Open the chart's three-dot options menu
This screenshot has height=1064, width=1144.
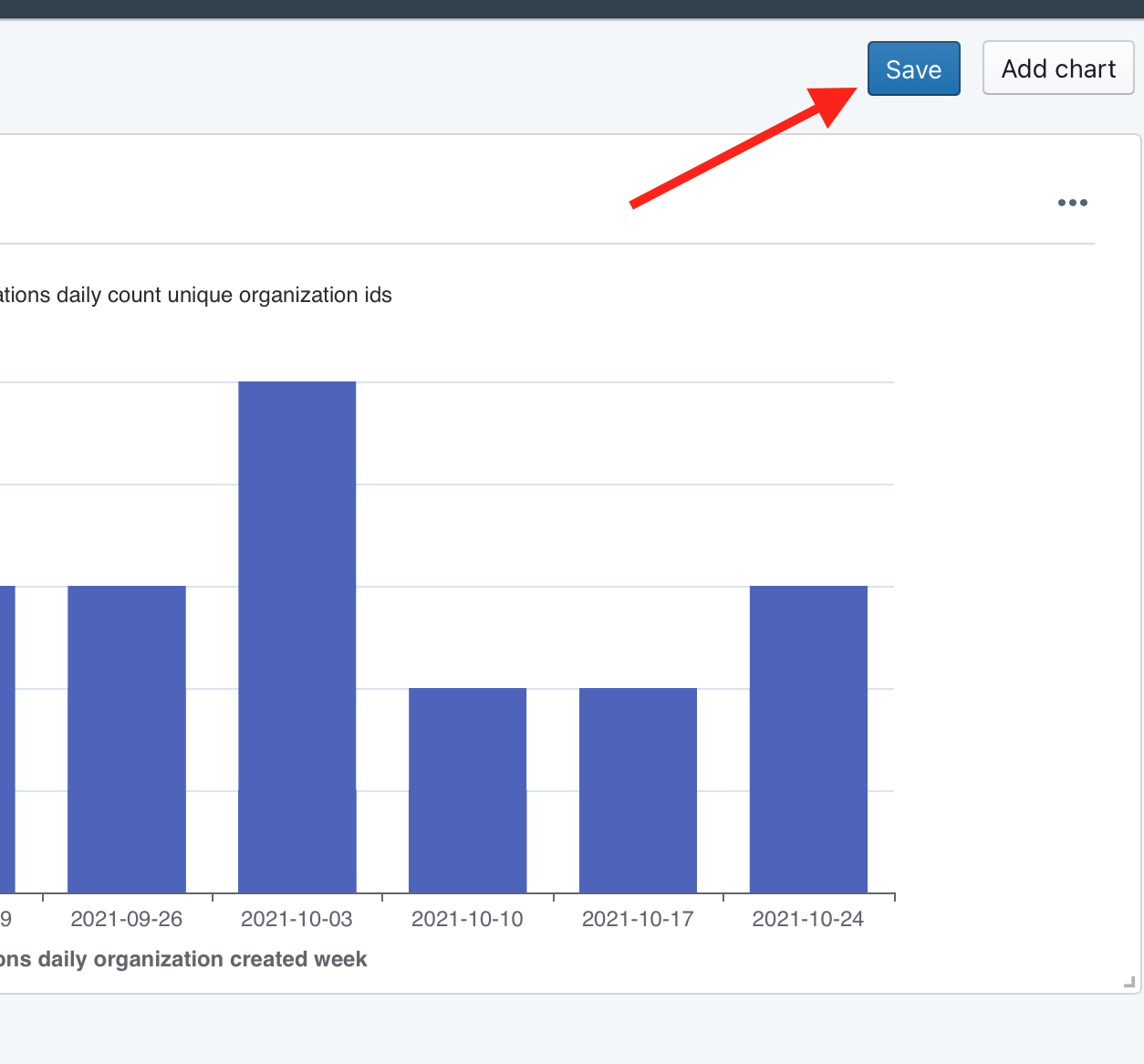(x=1072, y=203)
